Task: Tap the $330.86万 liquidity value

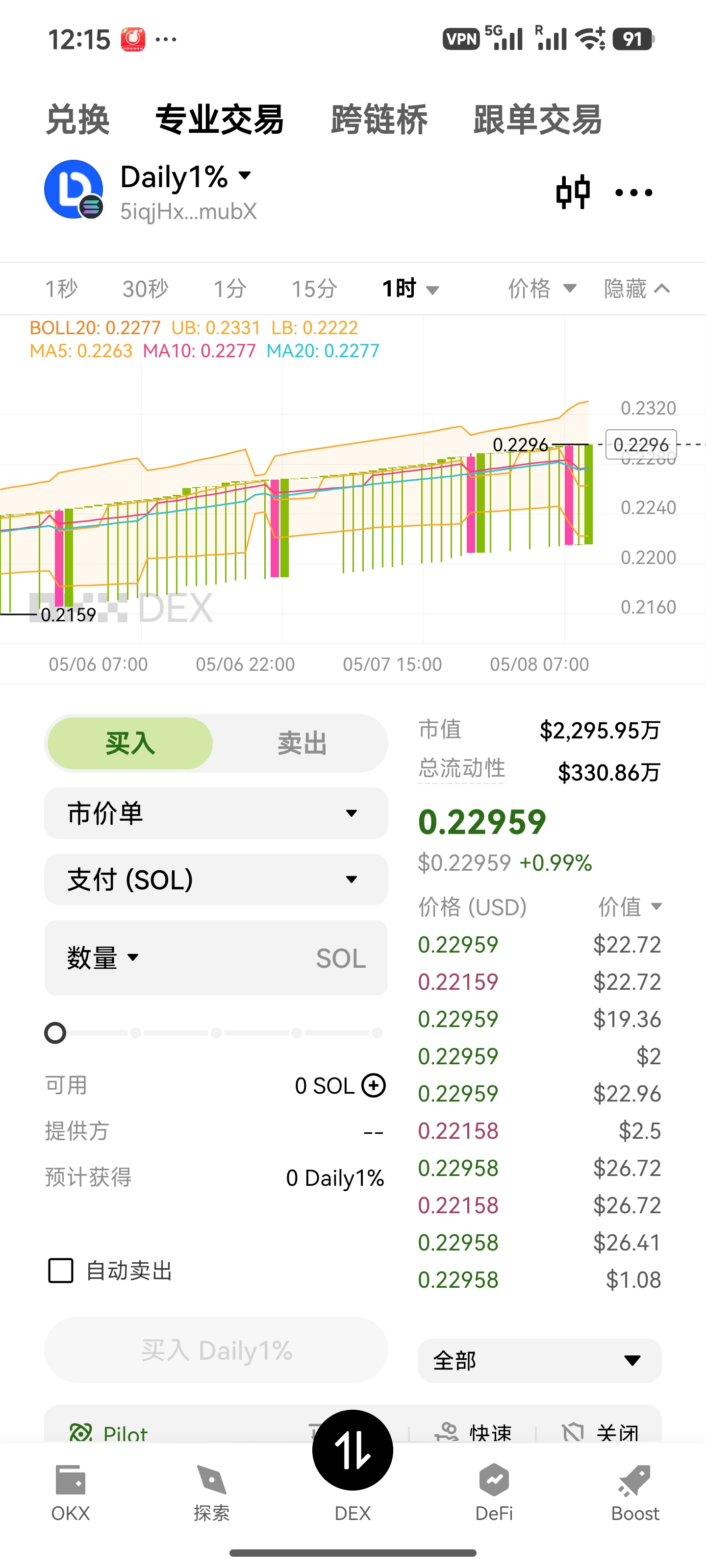Action: tap(609, 772)
